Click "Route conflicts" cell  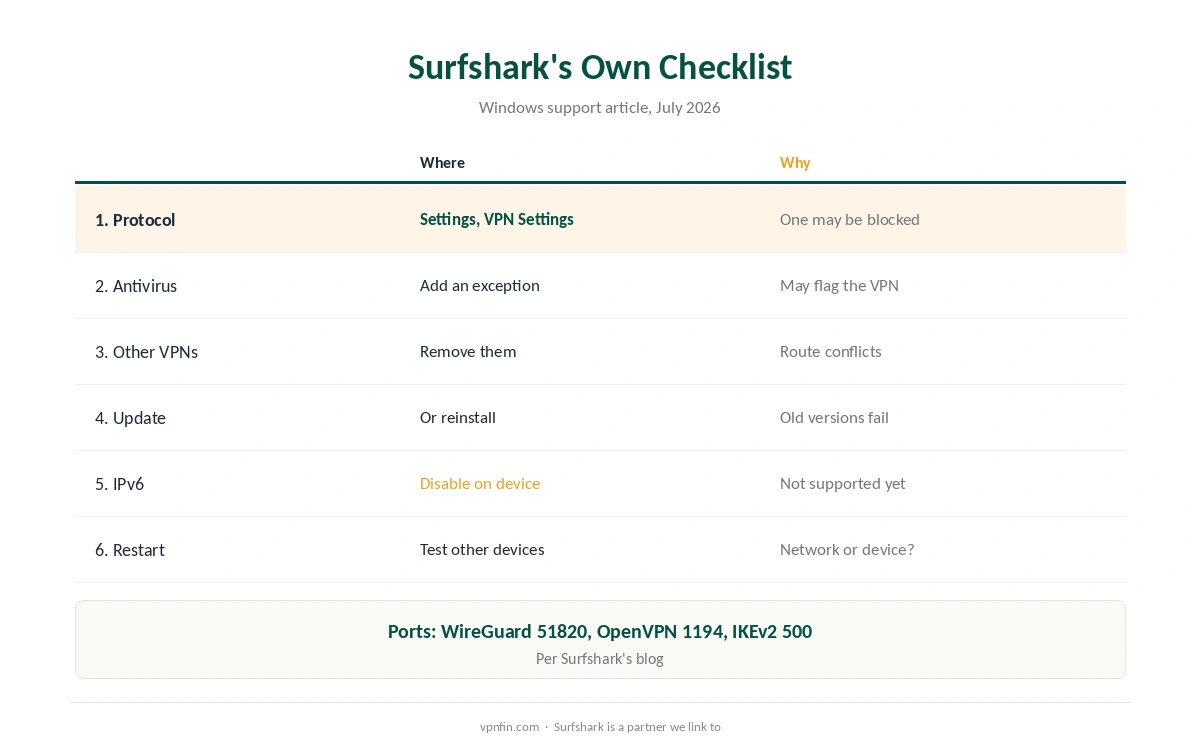point(831,351)
